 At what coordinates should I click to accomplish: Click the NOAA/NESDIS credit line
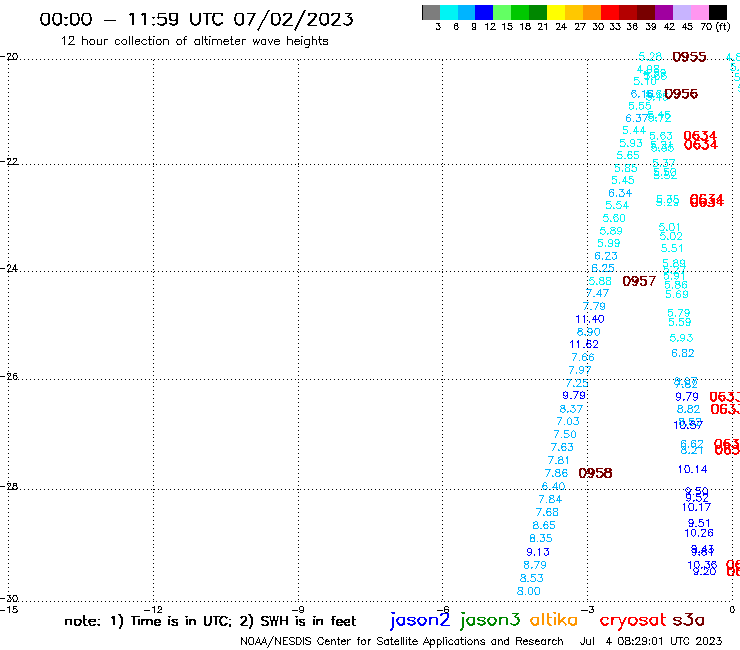pyautogui.click(x=402, y=641)
